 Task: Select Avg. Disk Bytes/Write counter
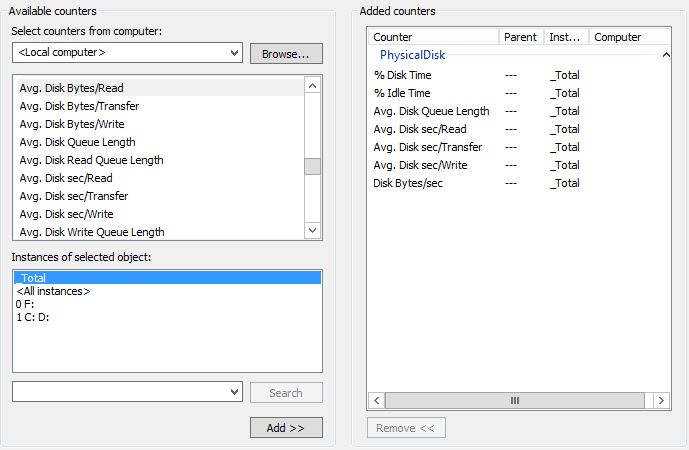click(161, 124)
